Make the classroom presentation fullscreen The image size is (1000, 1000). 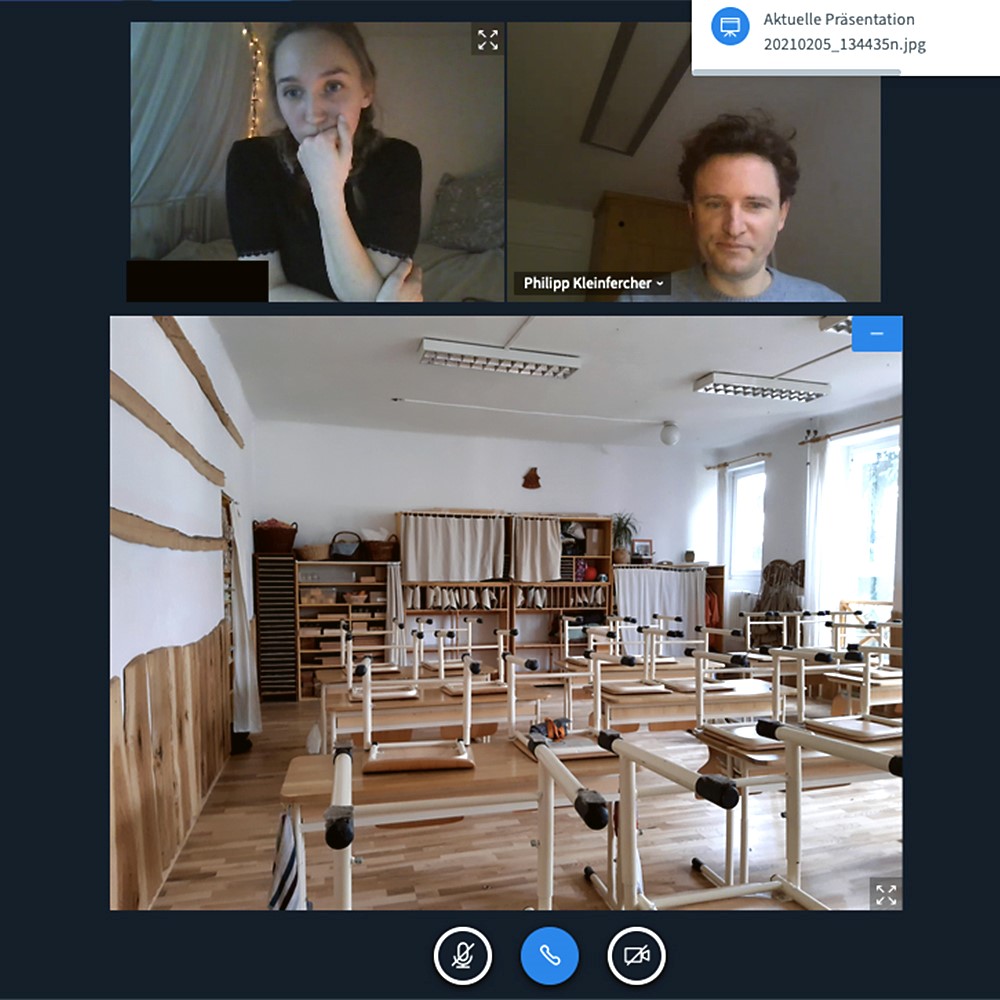pyautogui.click(x=885, y=893)
